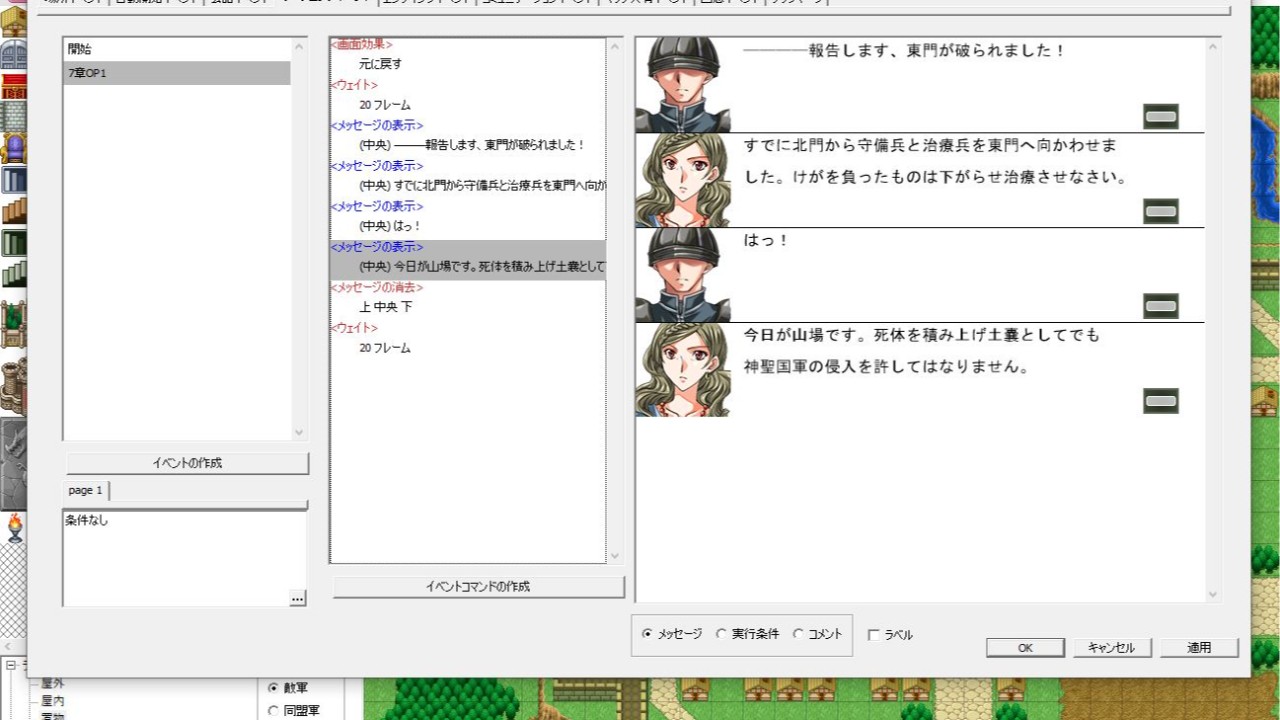Select the wooden staircase tile

point(14,211)
